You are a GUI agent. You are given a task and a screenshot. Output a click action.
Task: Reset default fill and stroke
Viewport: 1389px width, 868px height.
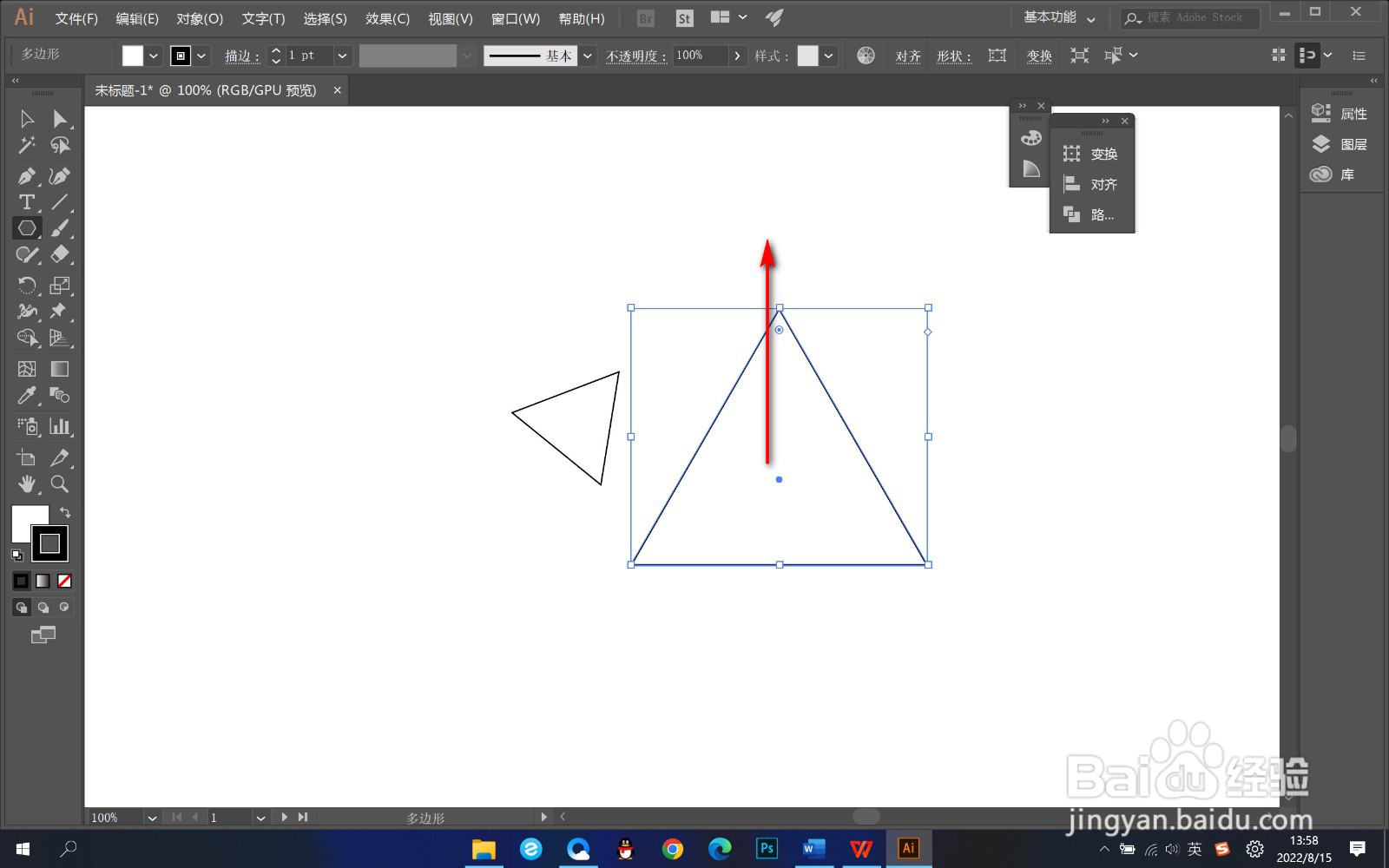(x=16, y=555)
